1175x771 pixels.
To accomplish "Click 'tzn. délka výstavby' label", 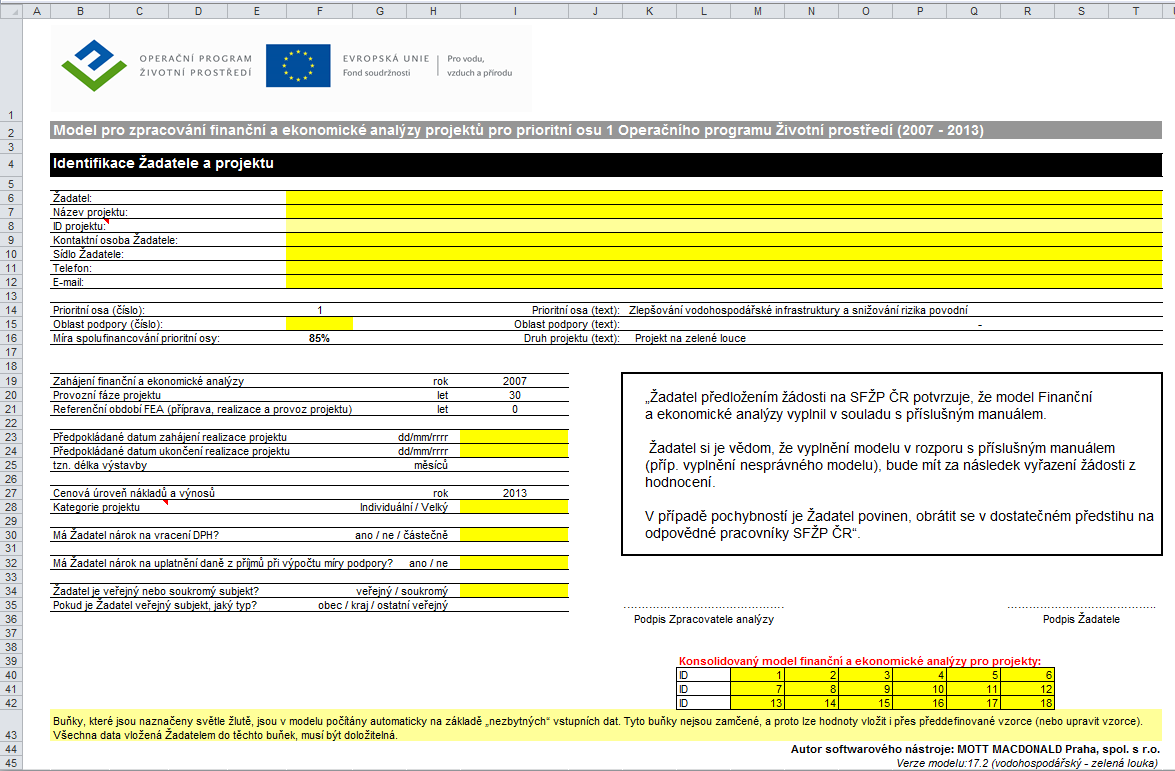I will [x=100, y=465].
